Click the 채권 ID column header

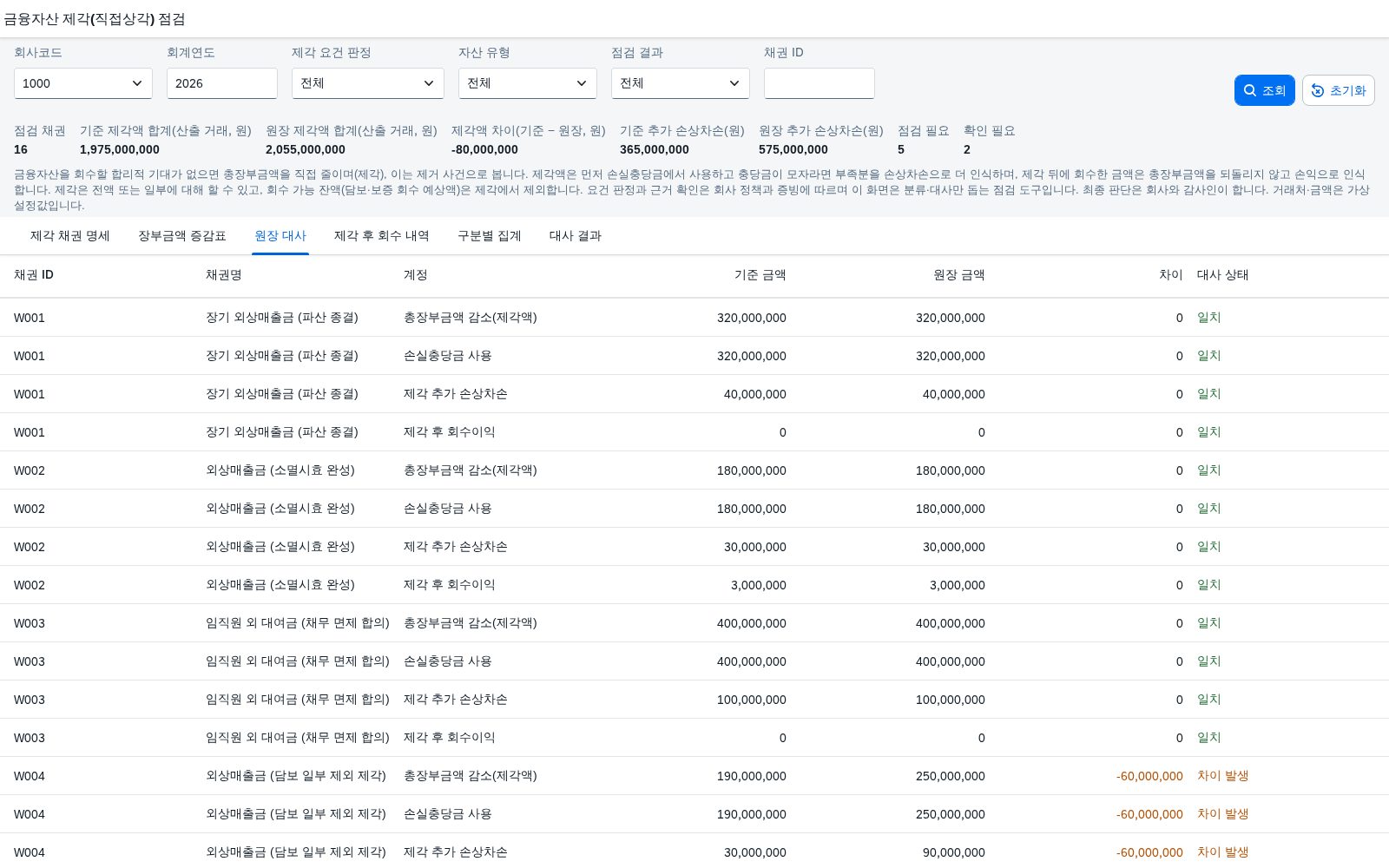click(x=34, y=275)
